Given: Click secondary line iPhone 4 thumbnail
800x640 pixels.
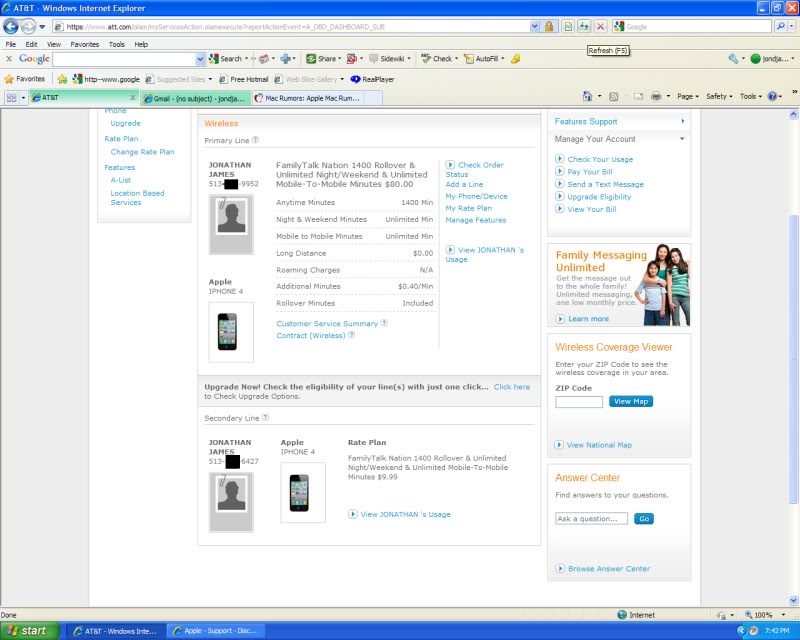Looking at the screenshot, I should click(303, 493).
